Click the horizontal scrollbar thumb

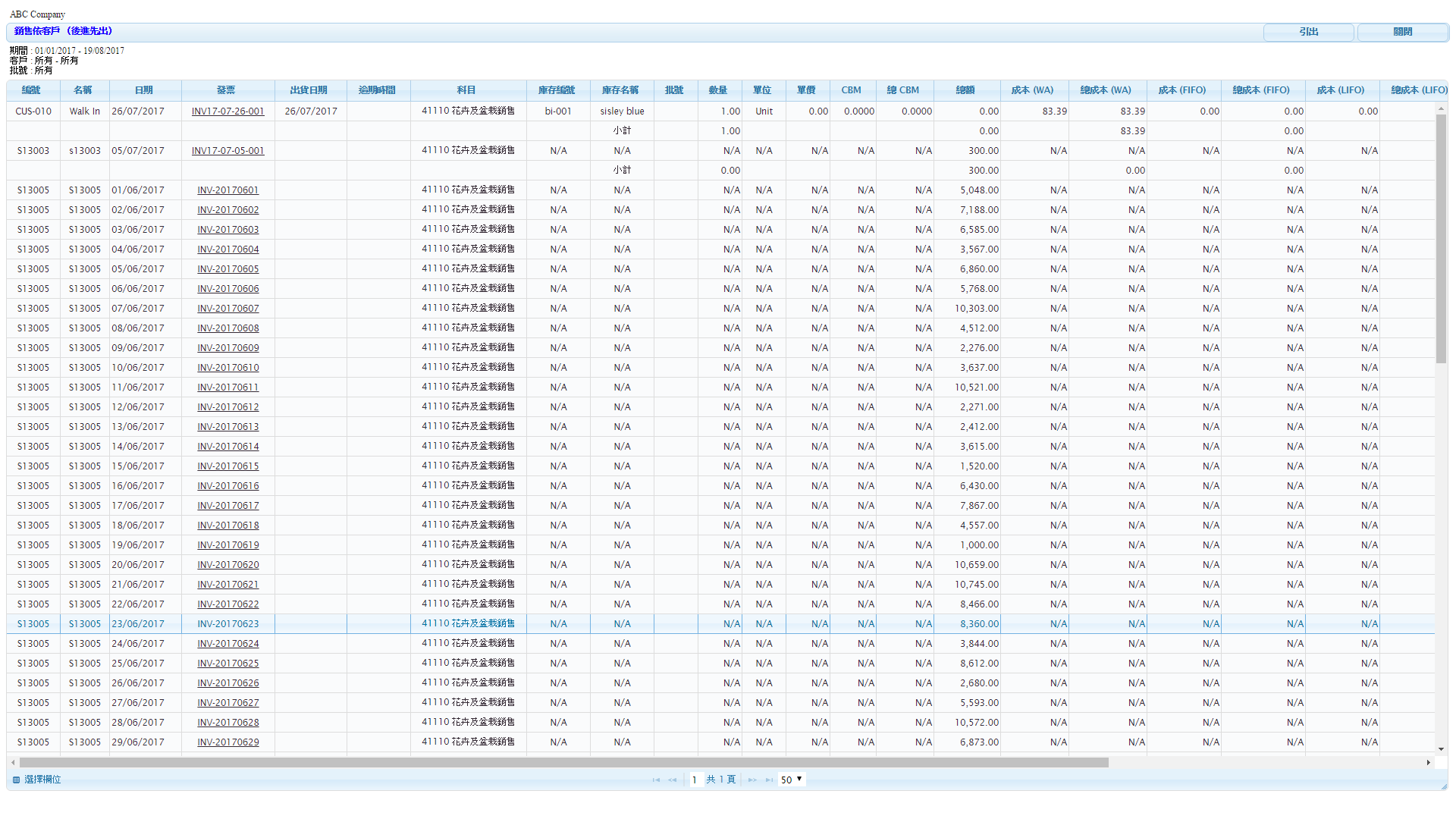coord(563,762)
